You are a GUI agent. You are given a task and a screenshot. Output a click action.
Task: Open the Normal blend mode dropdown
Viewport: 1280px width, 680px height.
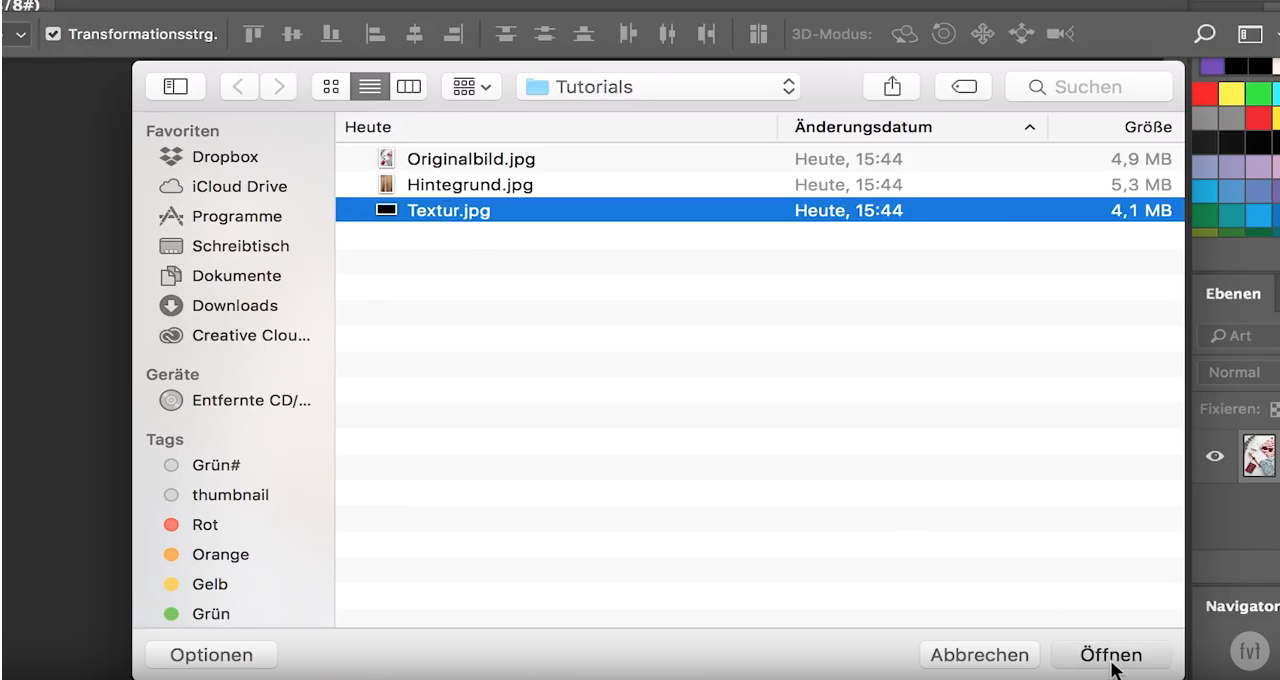pos(1239,372)
